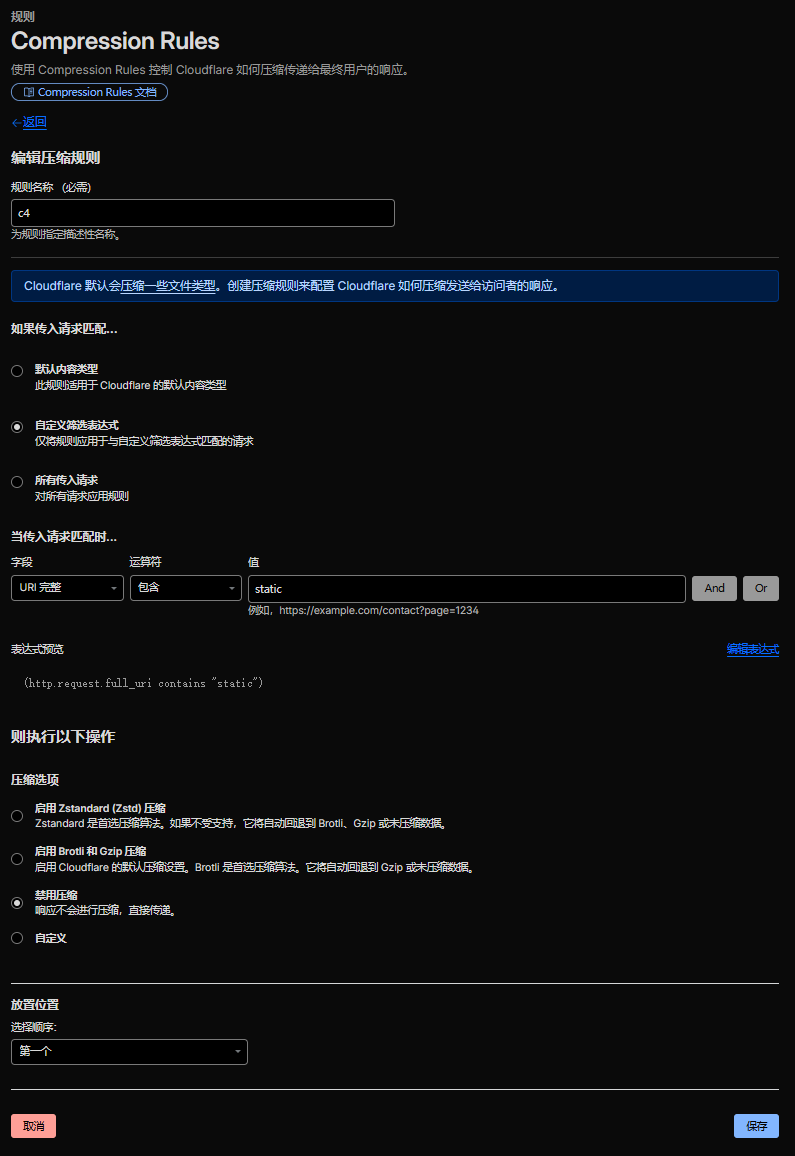This screenshot has width=795, height=1156.
Task: Open the Compression Rules 文档 link
Action: point(89,92)
